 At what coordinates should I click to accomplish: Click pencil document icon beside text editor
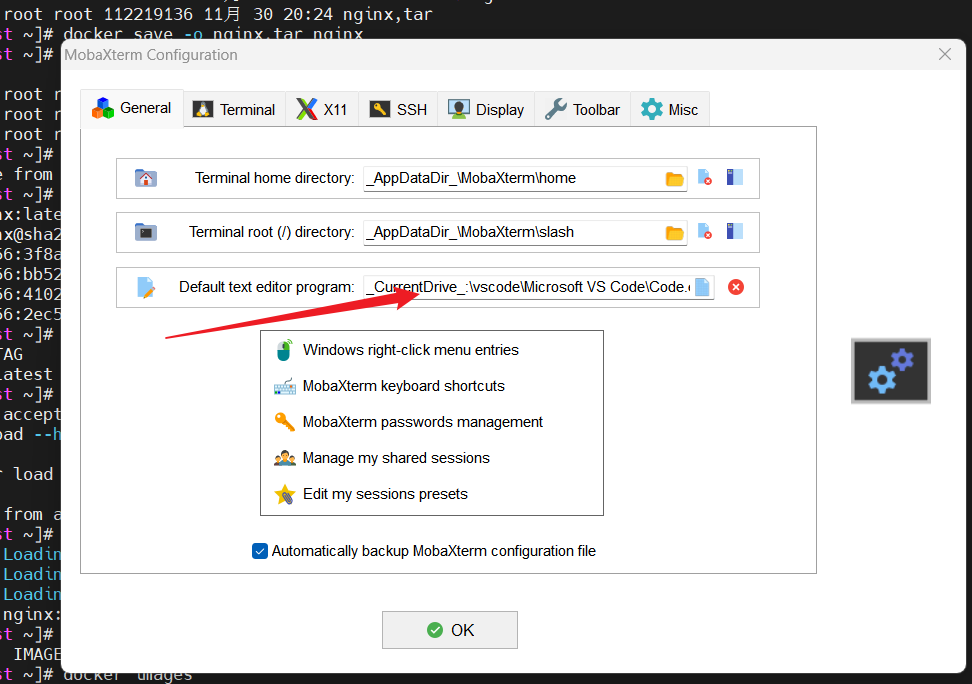click(x=146, y=288)
